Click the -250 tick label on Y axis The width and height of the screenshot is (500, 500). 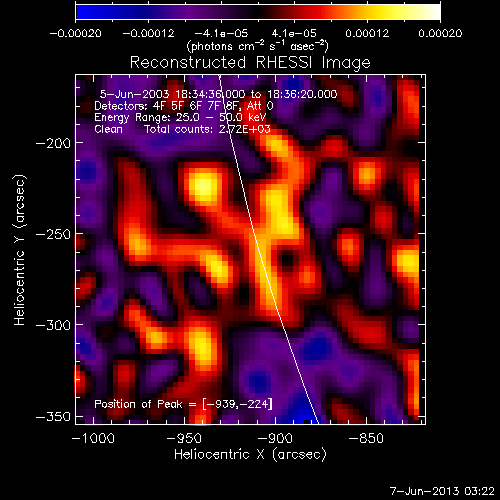click(x=53, y=234)
